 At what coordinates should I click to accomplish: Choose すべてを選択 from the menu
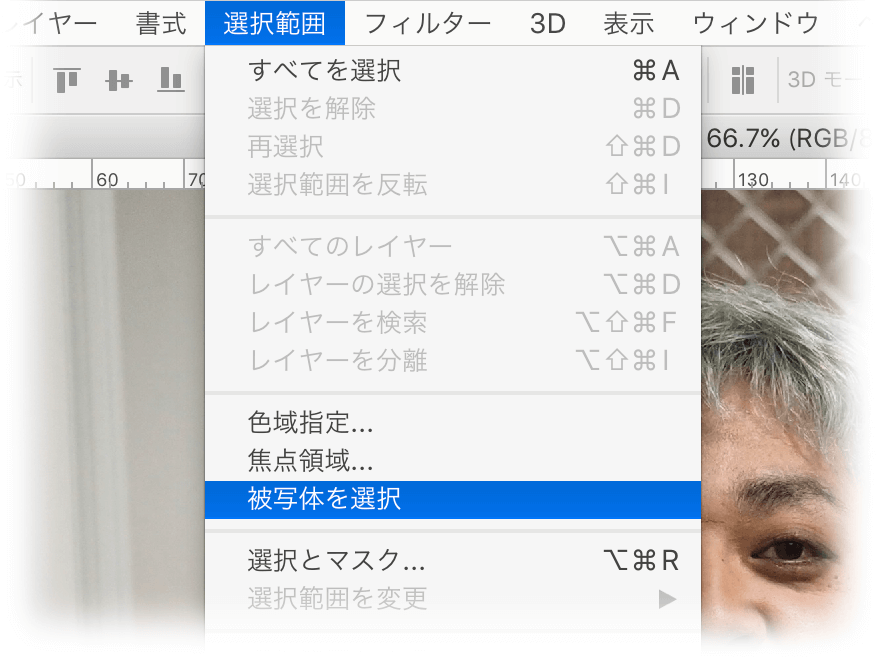pos(453,71)
